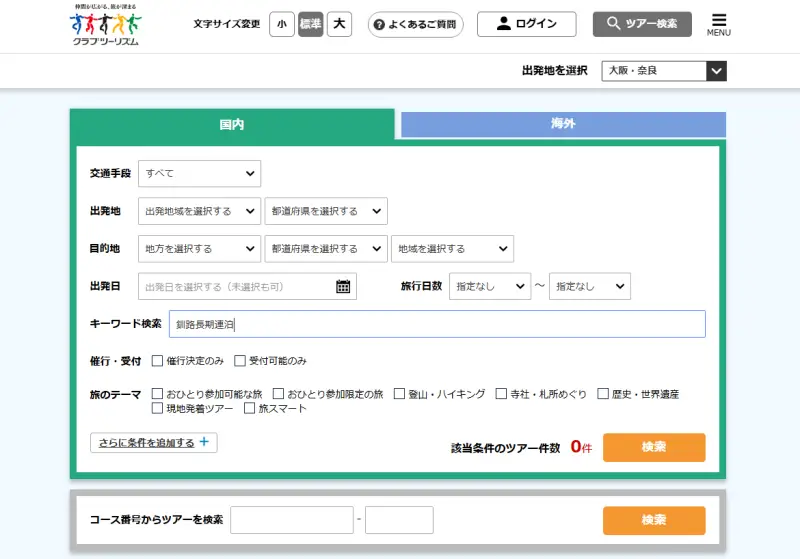The image size is (800, 559).
Task: Click the plus icon for more conditions
Action: point(204,442)
